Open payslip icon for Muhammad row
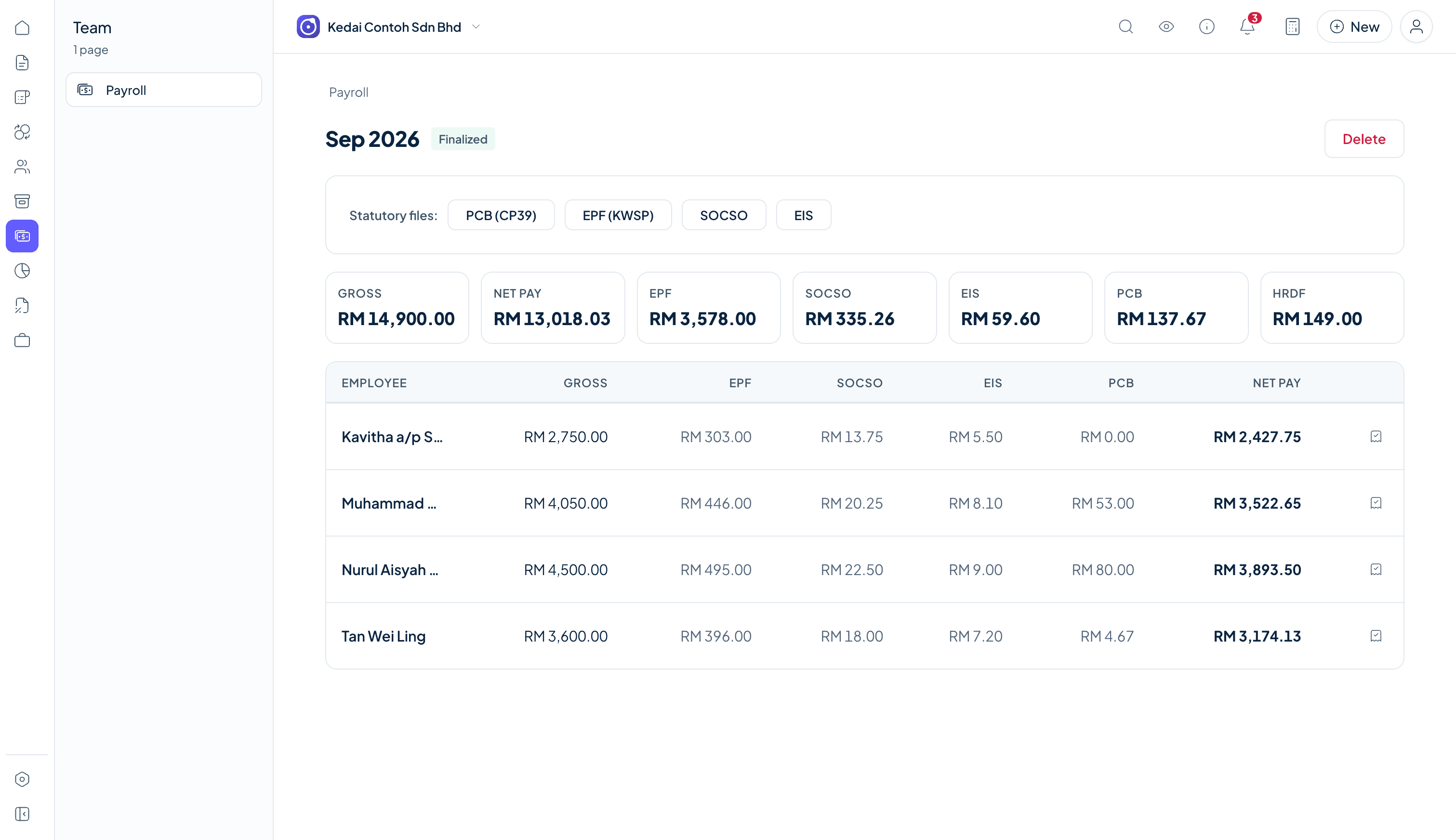This screenshot has height=840, width=1456. click(x=1375, y=503)
